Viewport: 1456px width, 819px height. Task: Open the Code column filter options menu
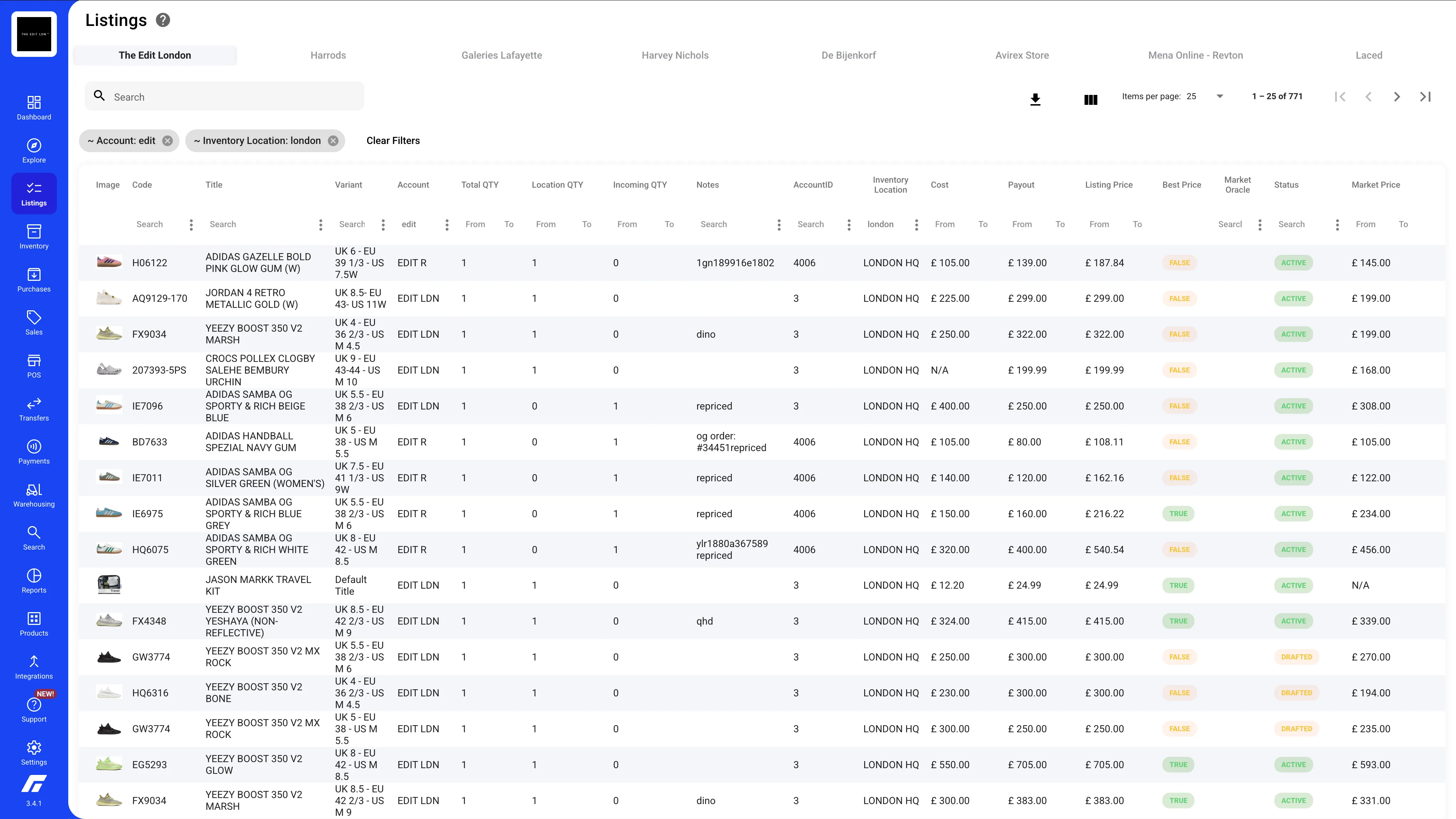[x=191, y=224]
